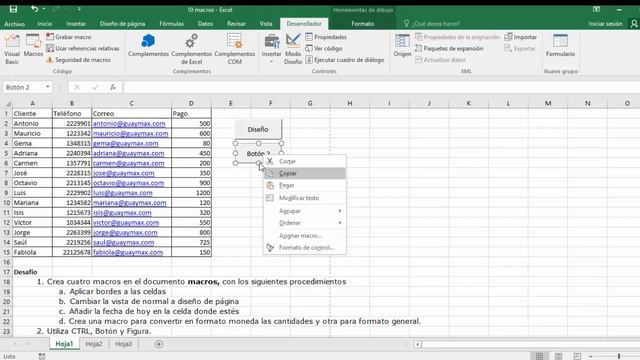Open victor@guaymax.com link
Screen dimensions: 640x360
(x=126, y=222)
